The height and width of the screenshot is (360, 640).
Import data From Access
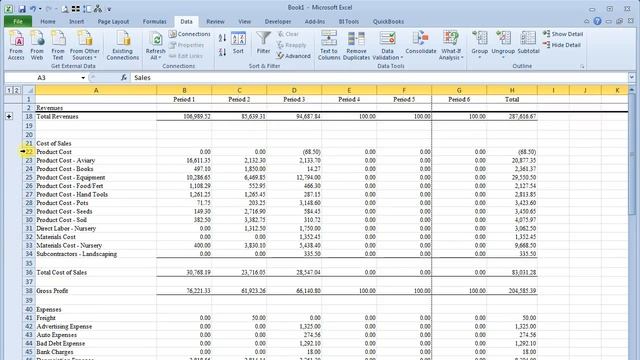(16, 45)
